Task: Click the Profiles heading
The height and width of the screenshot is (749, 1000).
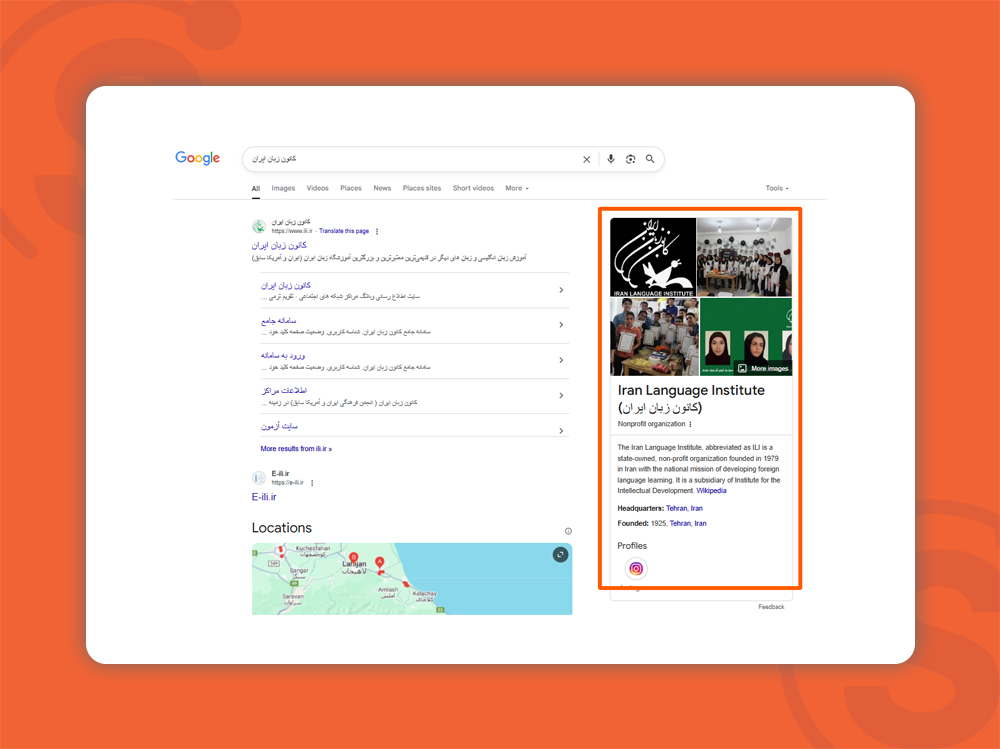Action: click(632, 546)
